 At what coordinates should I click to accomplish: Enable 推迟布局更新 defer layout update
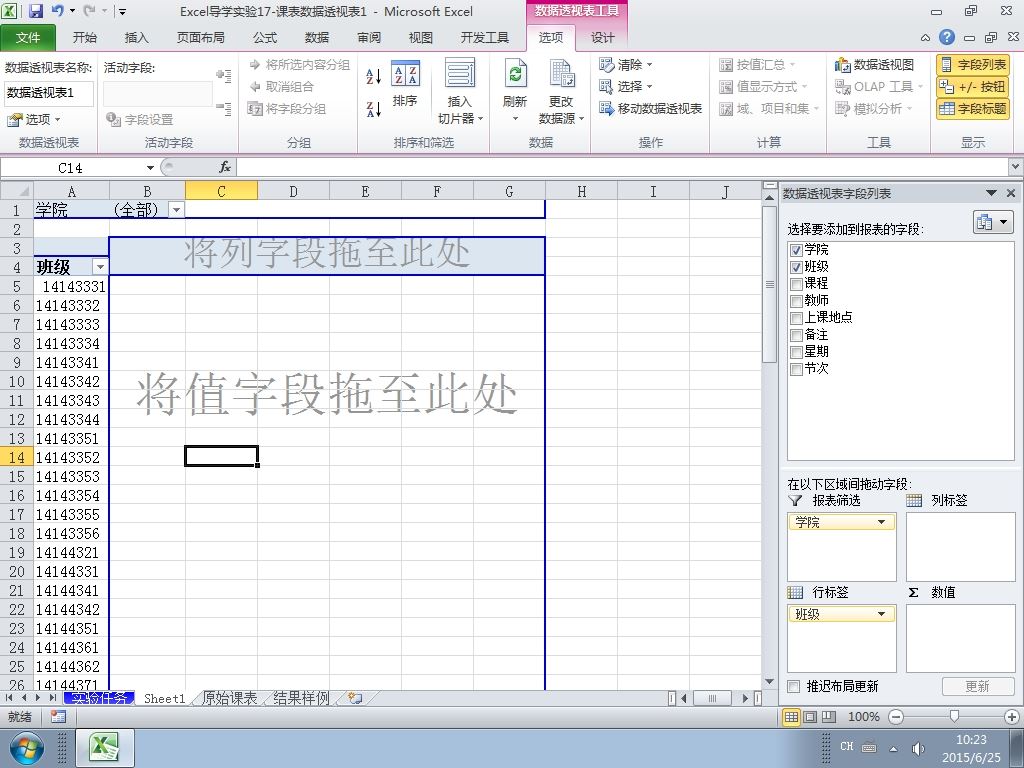(x=793, y=686)
